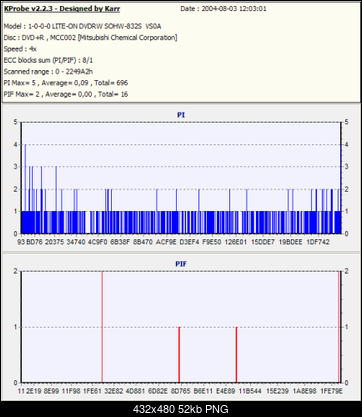Click 19BDEE label on PI axis
The image size is (362, 417).
[291, 242]
